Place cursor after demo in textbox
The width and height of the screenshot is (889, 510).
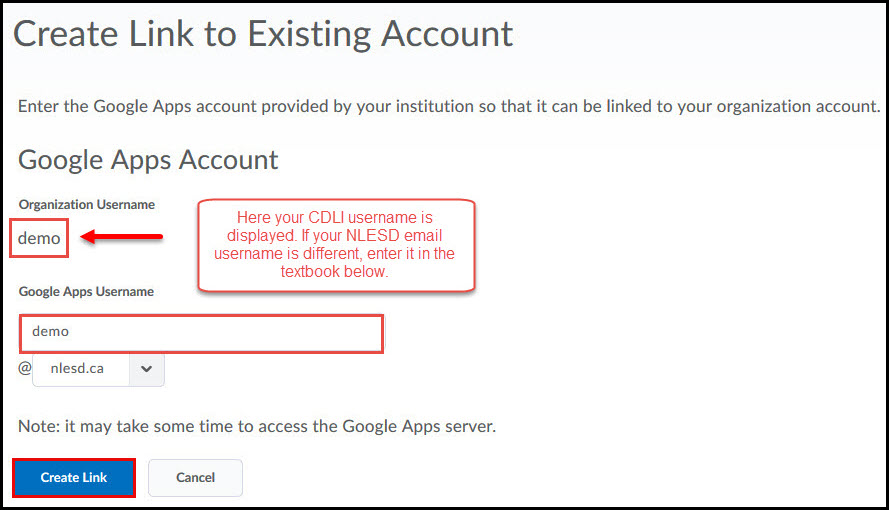(70, 332)
